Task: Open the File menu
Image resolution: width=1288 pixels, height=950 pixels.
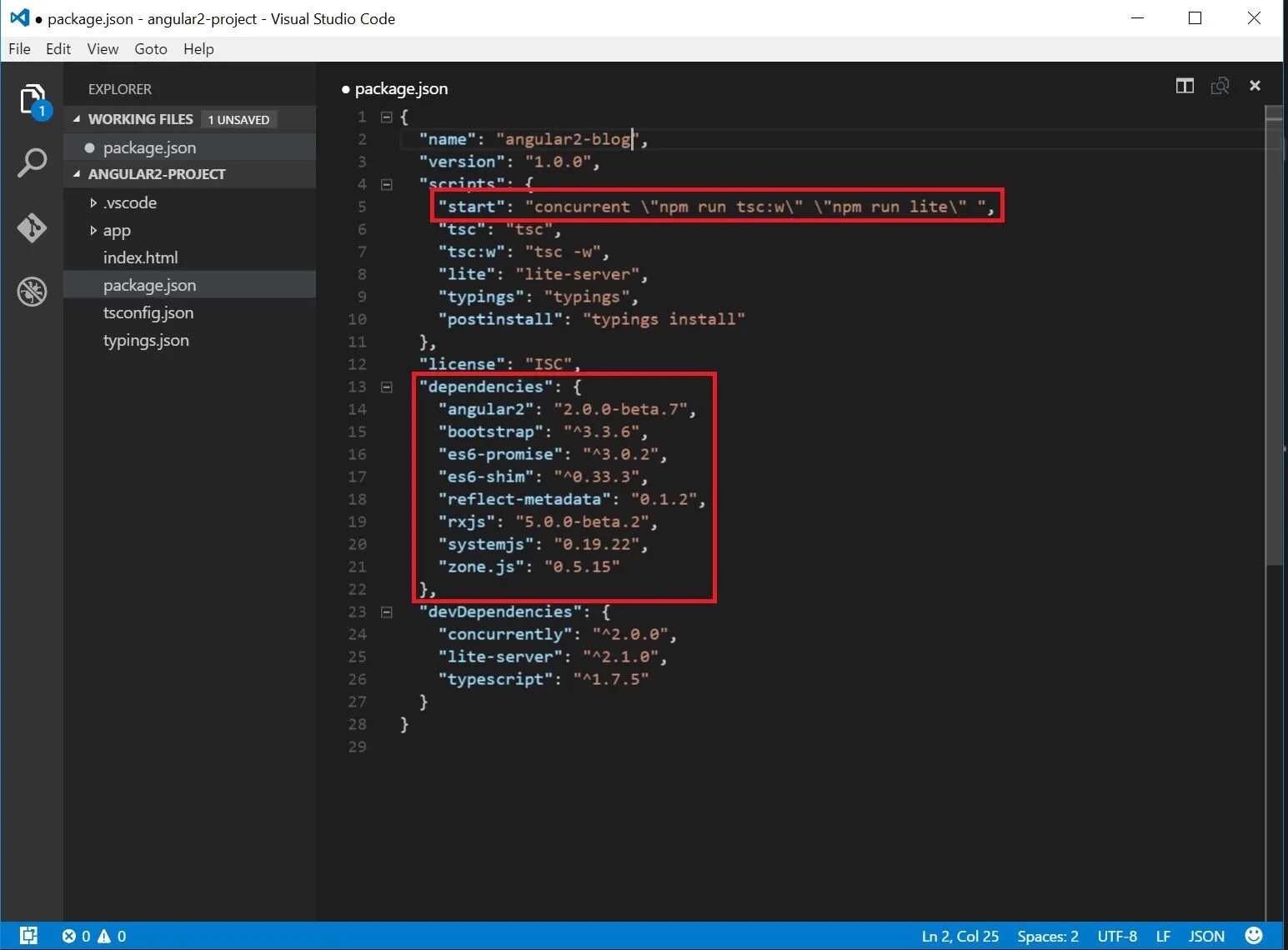Action: tap(19, 49)
